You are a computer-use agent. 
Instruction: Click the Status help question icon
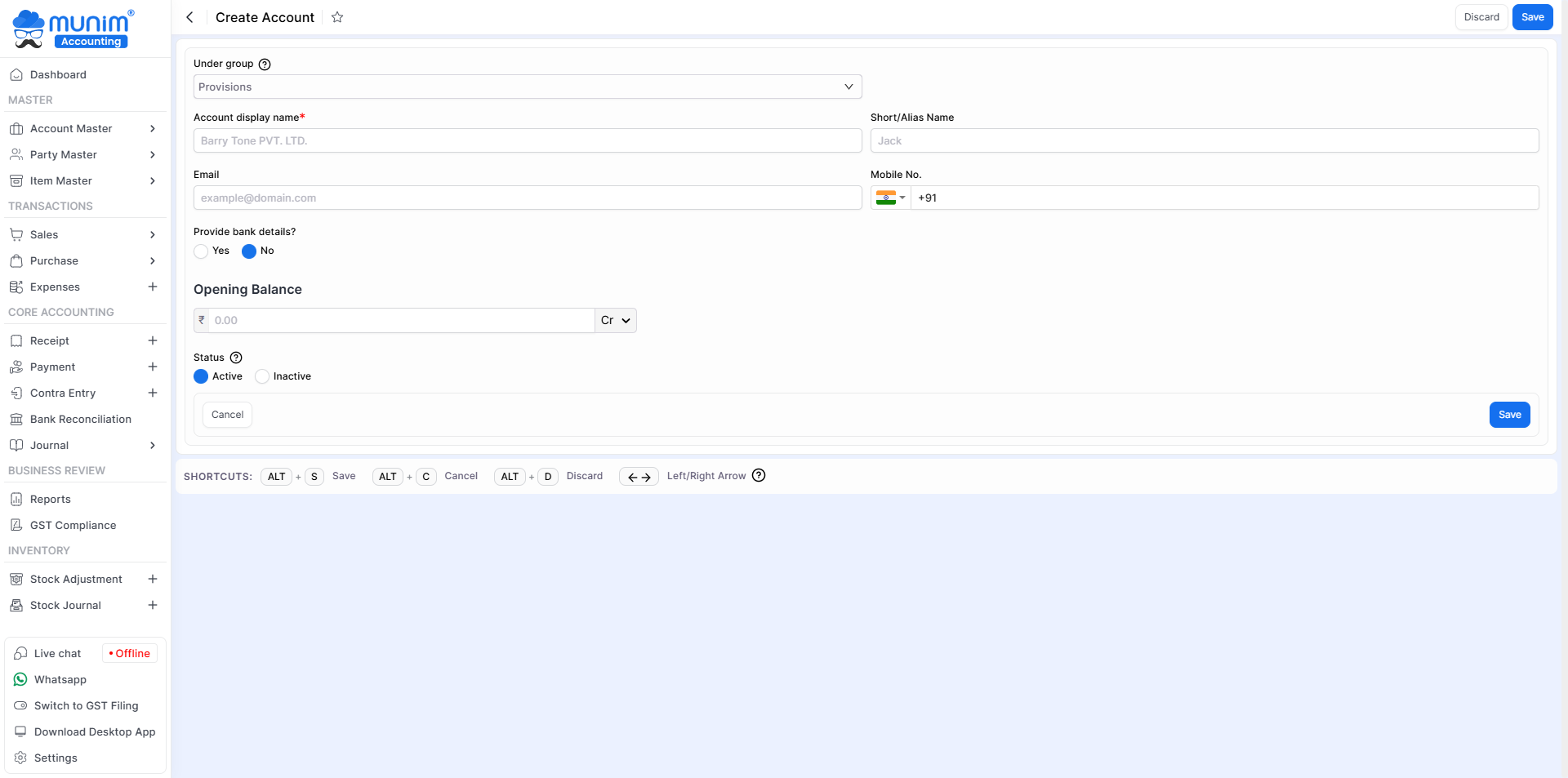(236, 358)
